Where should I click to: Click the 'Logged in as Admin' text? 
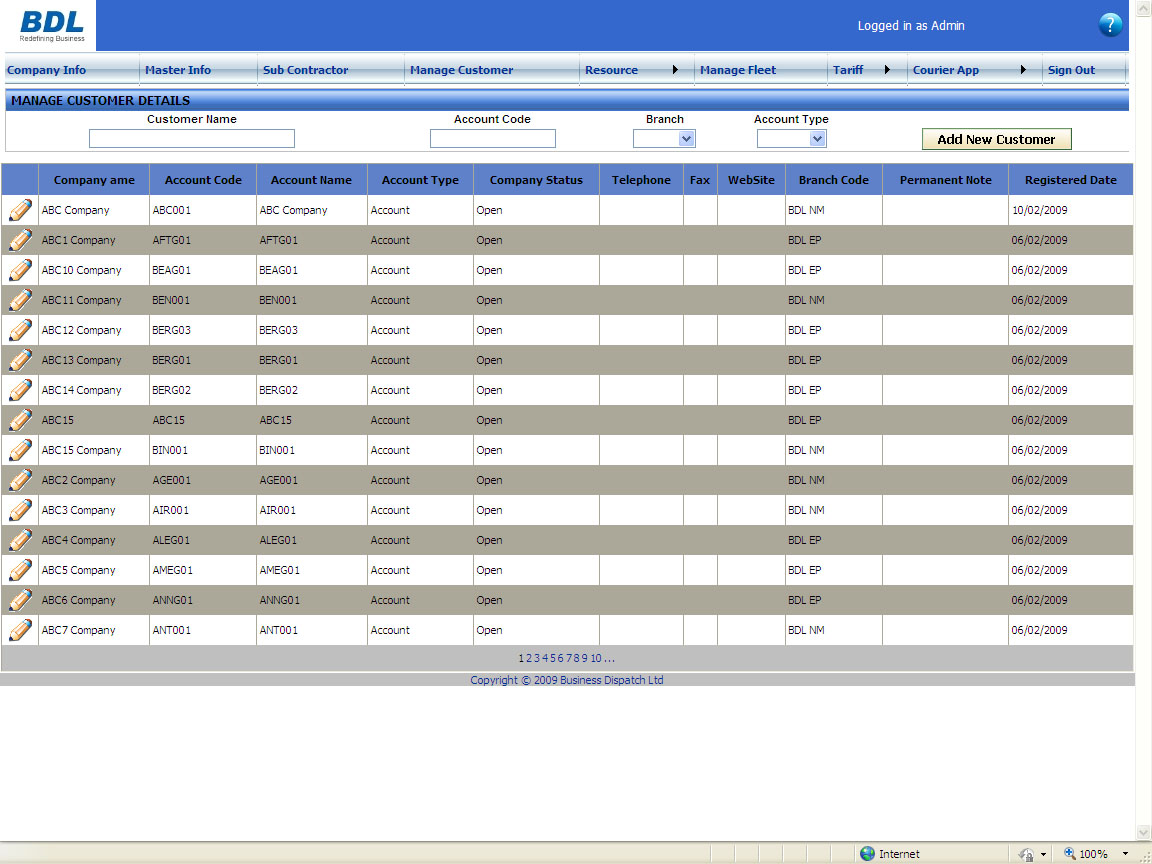click(x=911, y=26)
